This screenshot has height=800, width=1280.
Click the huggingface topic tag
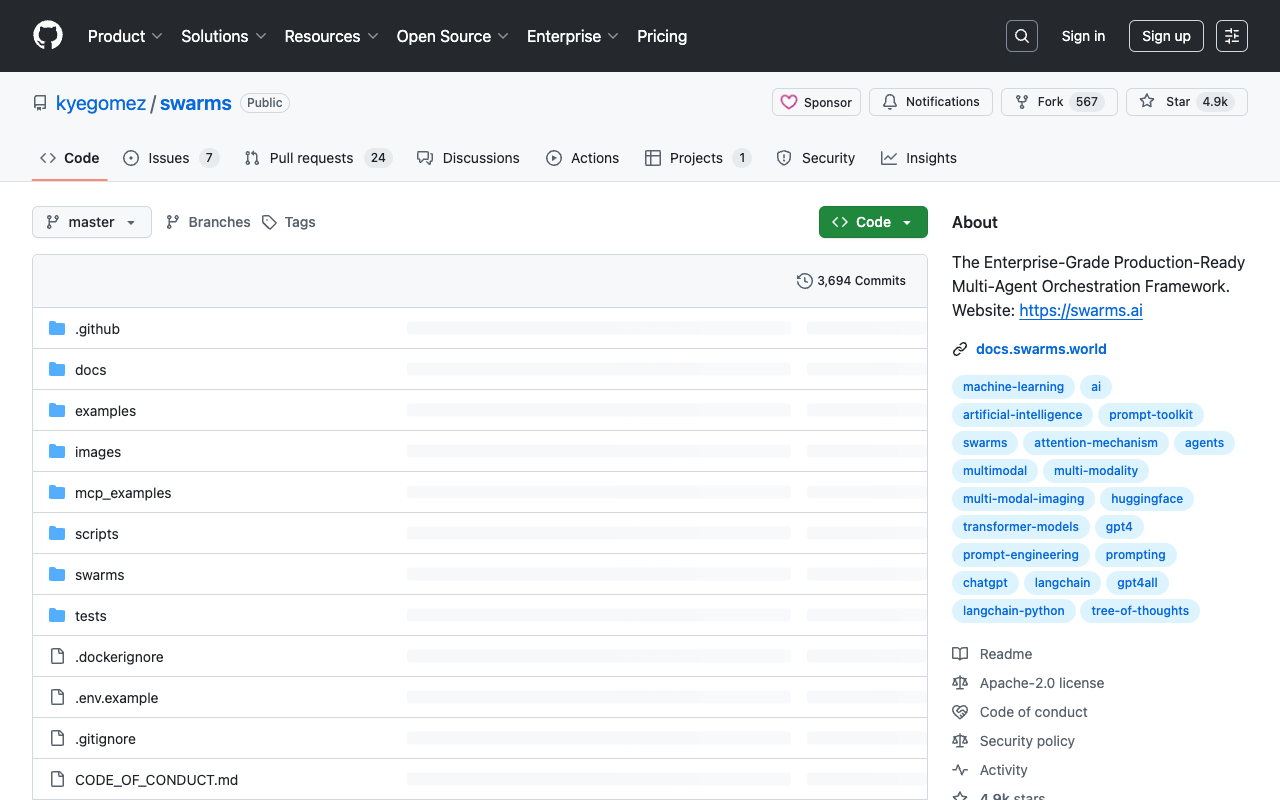(x=1147, y=499)
